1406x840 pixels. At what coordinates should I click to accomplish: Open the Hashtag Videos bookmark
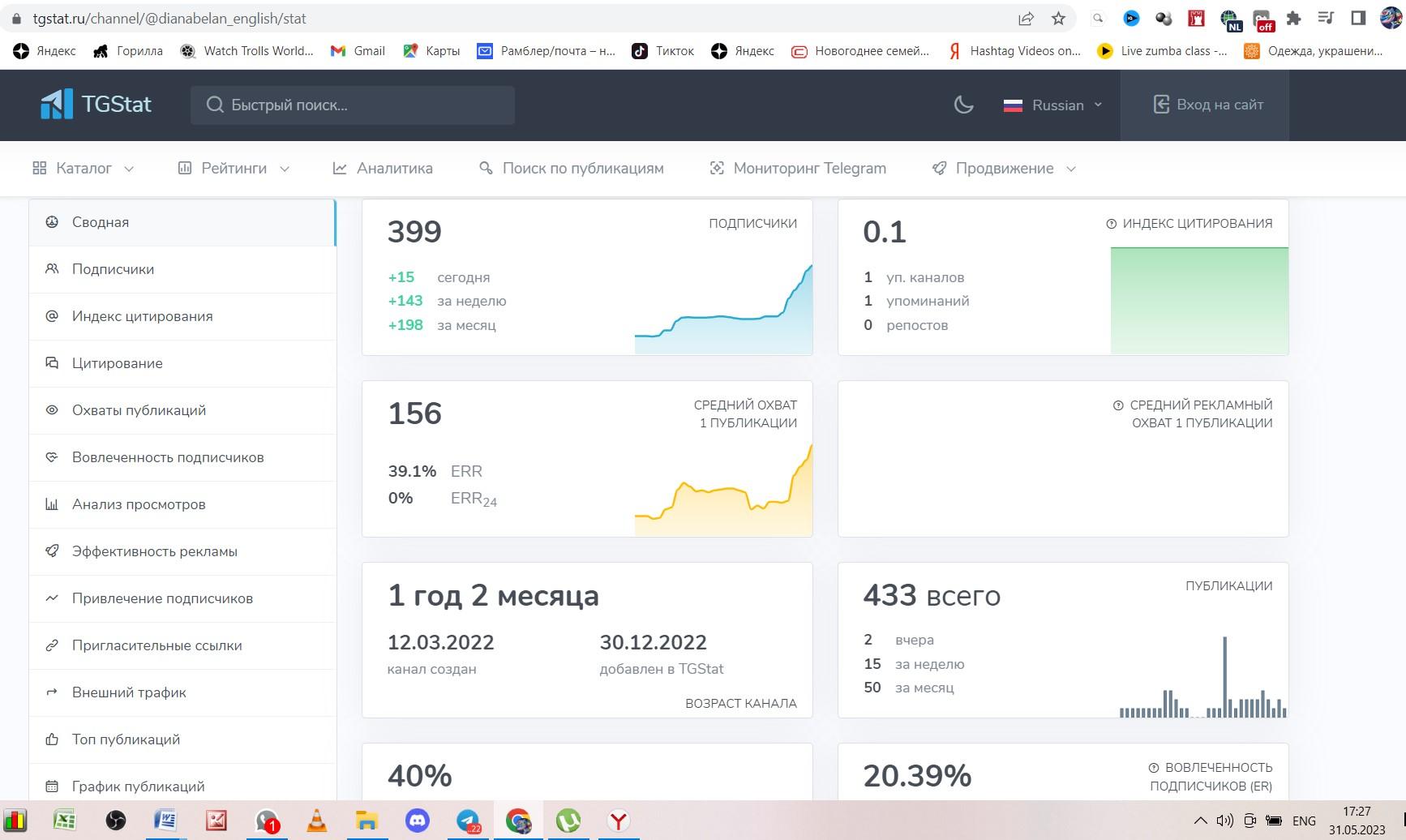pos(1014,51)
